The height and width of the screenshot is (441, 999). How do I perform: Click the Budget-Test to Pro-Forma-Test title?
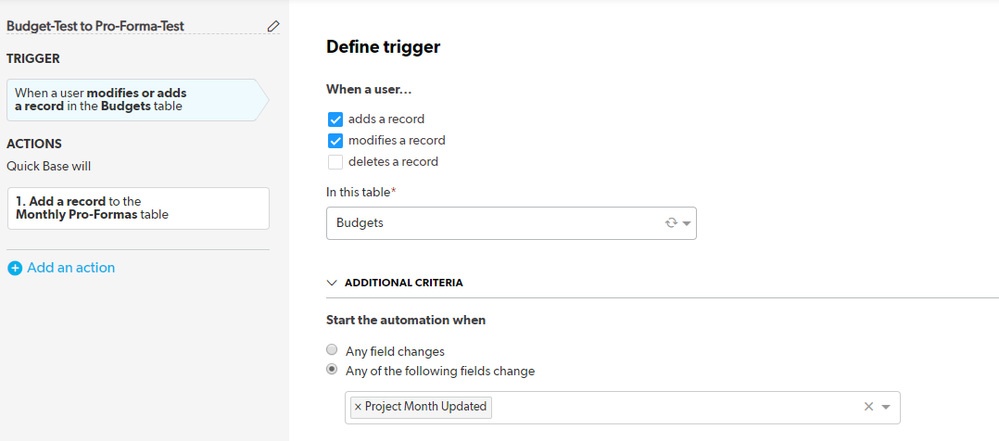(x=96, y=26)
